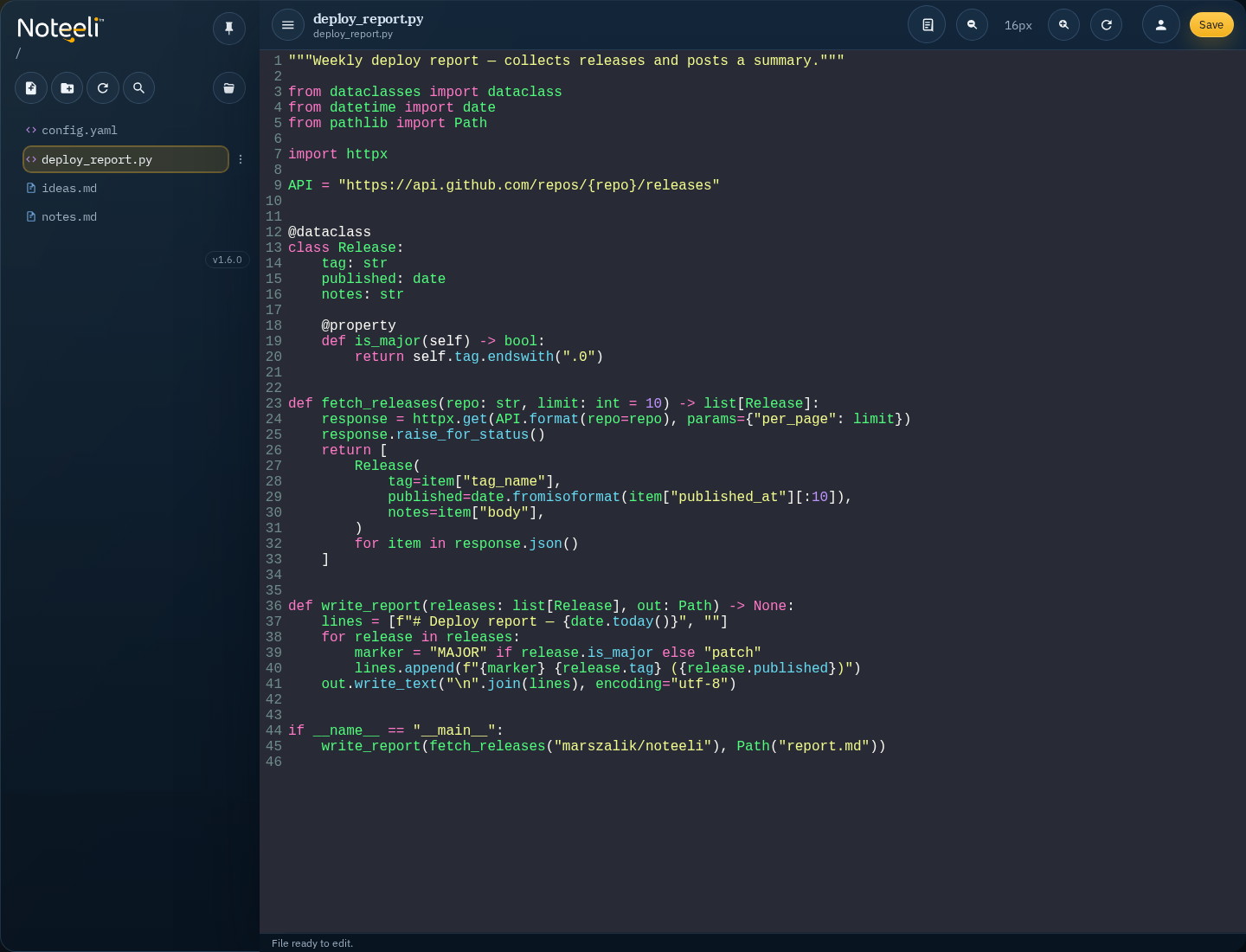Click the 'def fetch_releases' definition line
This screenshot has width=1246, height=952.
tap(554, 403)
